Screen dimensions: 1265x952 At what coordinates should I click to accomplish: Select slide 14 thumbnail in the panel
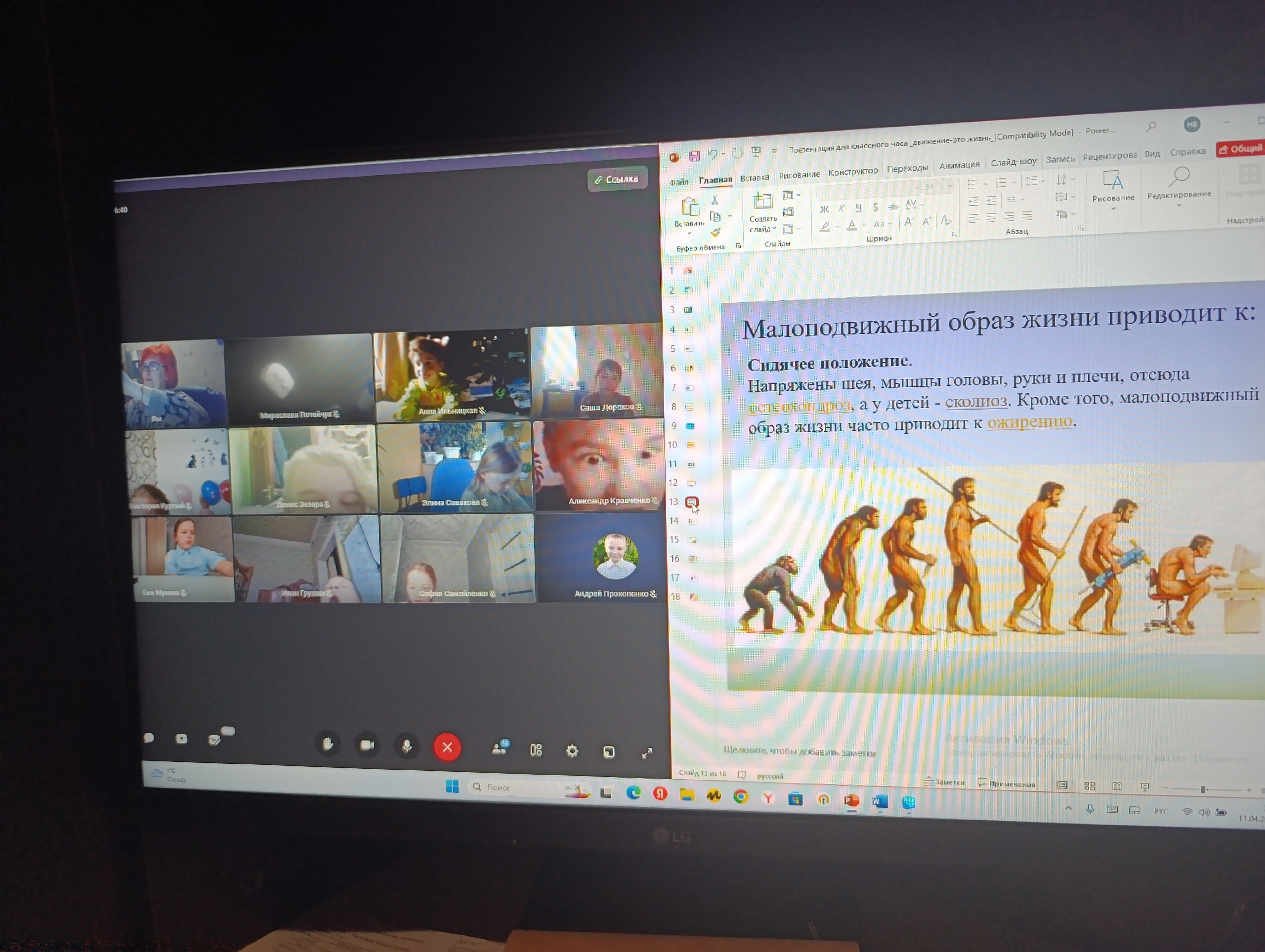(x=692, y=521)
